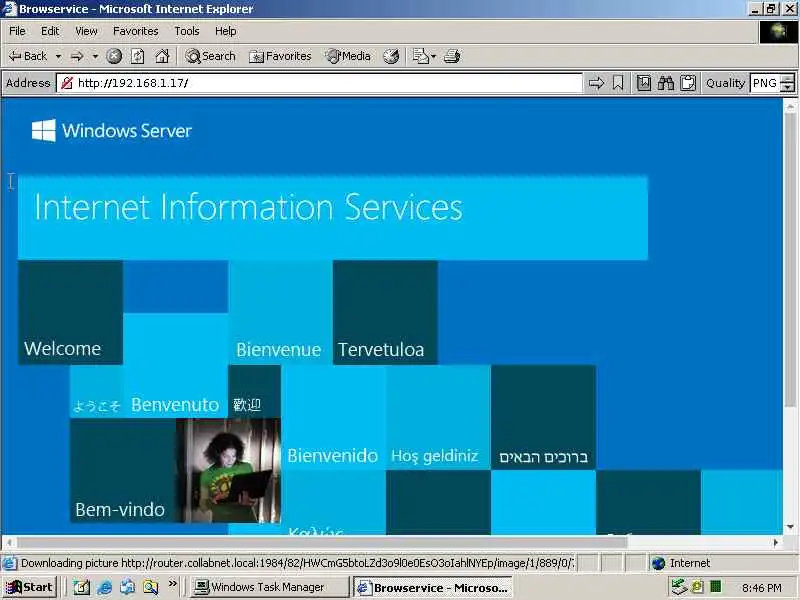This screenshot has height=600, width=800.
Task: Open the Mail dropdown arrow
Action: click(434, 56)
